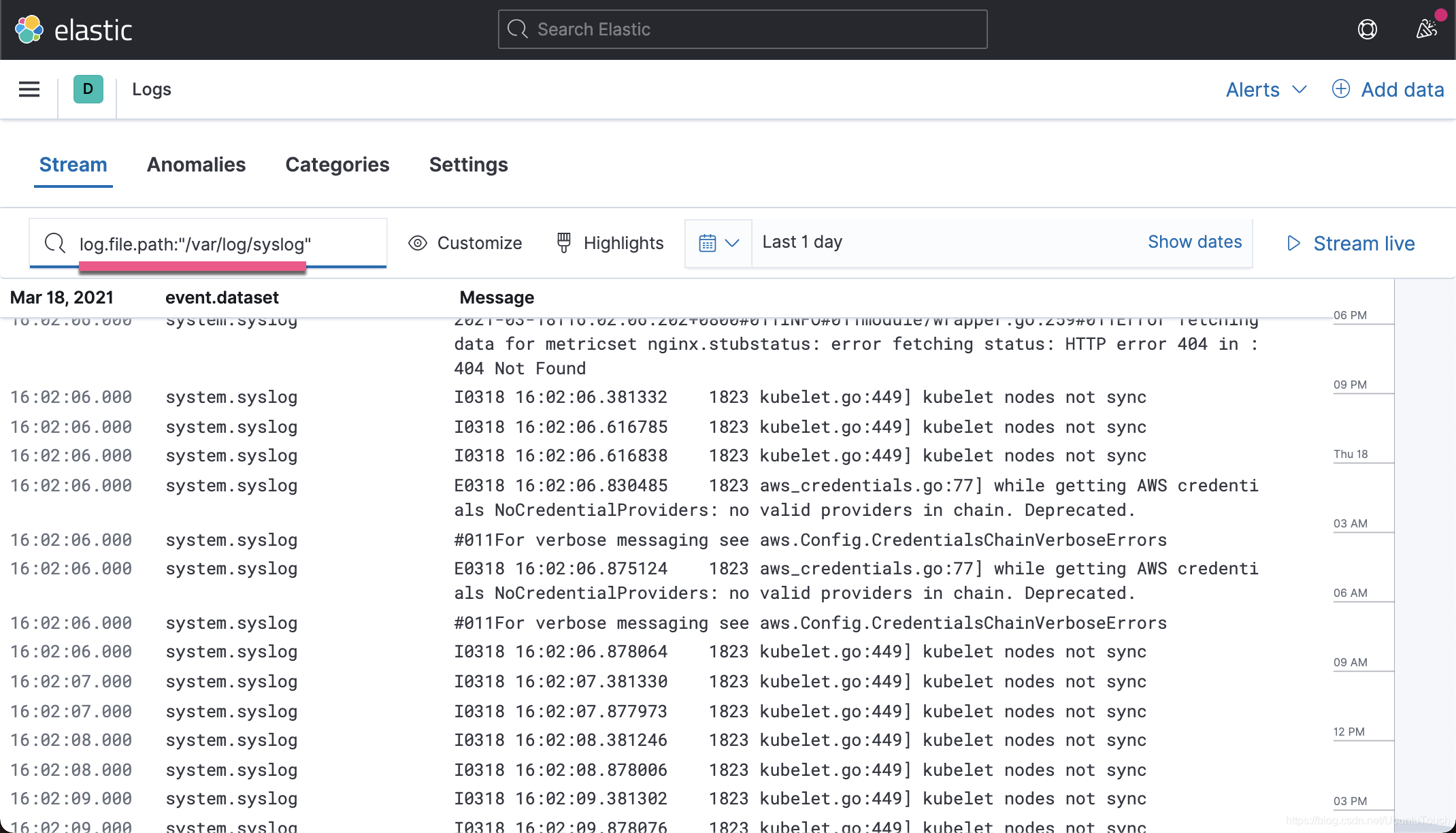The height and width of the screenshot is (833, 1456).
Task: Switch to the Anomalies tab
Action: pyautogui.click(x=196, y=165)
